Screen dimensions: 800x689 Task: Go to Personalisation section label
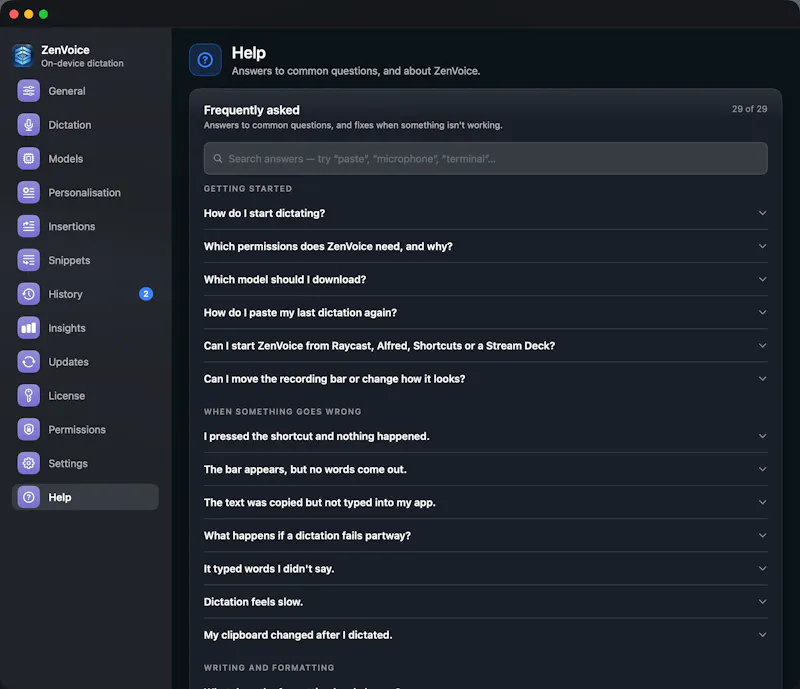click(85, 193)
